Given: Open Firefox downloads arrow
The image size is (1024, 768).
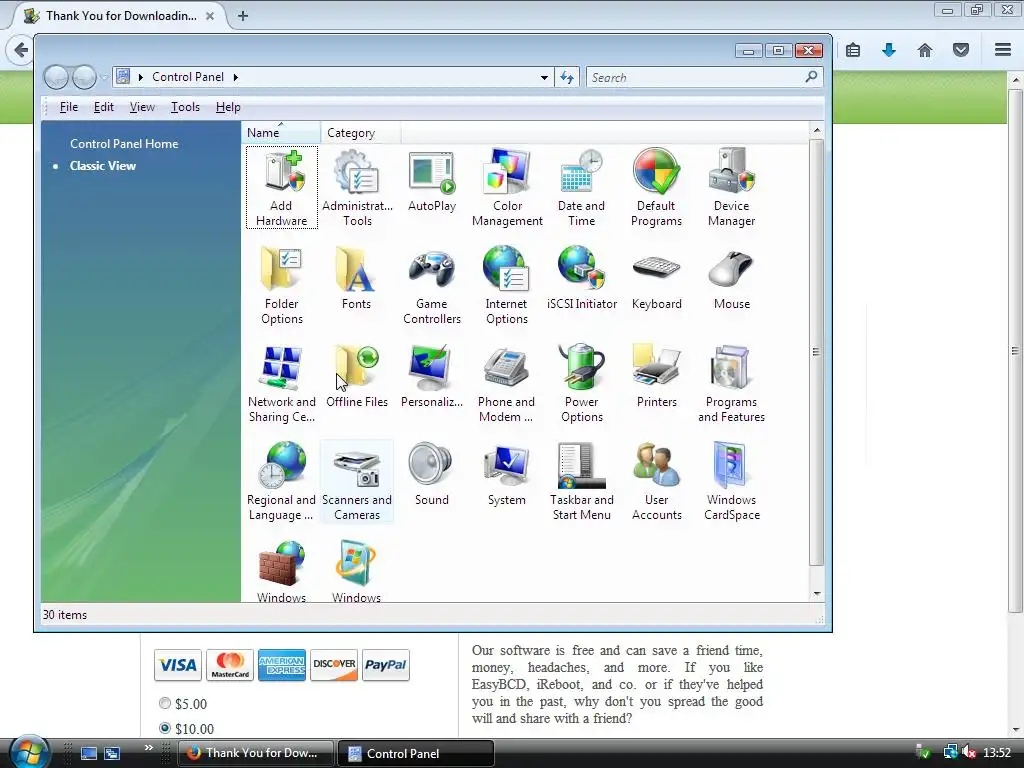Looking at the screenshot, I should click(x=889, y=50).
